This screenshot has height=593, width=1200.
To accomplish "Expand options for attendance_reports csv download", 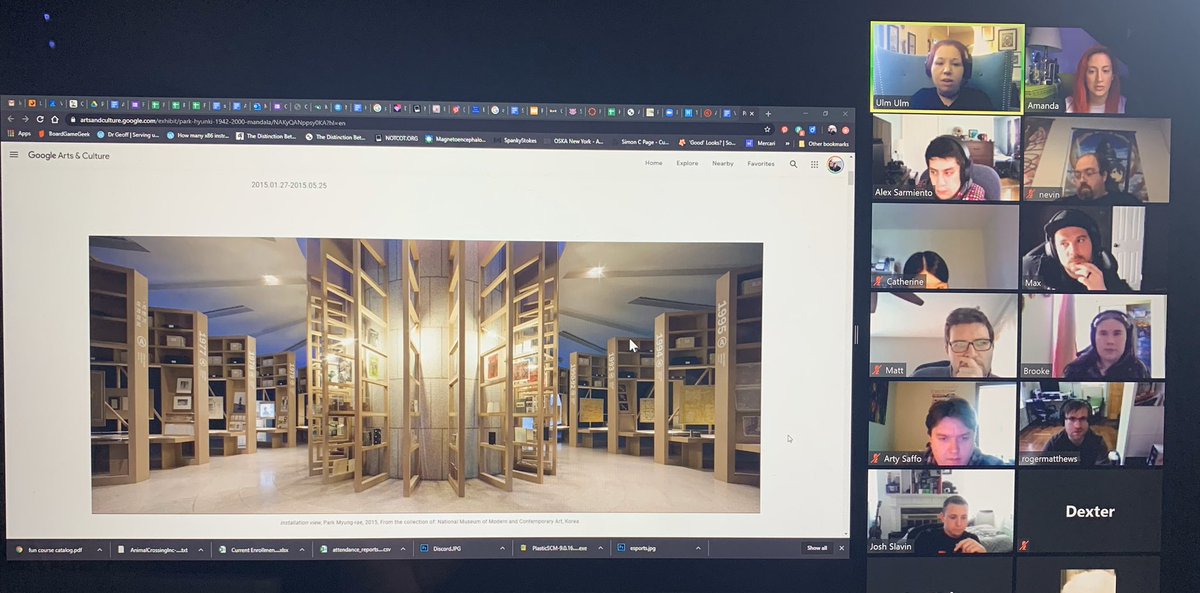I will [x=403, y=549].
